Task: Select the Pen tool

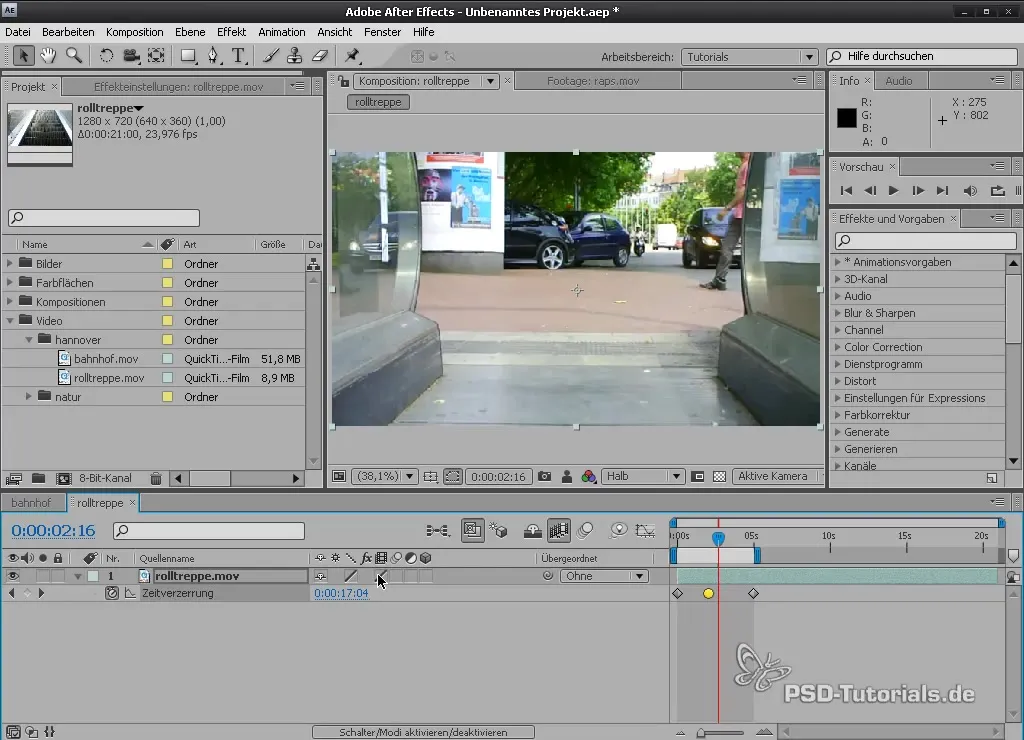Action: pos(214,56)
